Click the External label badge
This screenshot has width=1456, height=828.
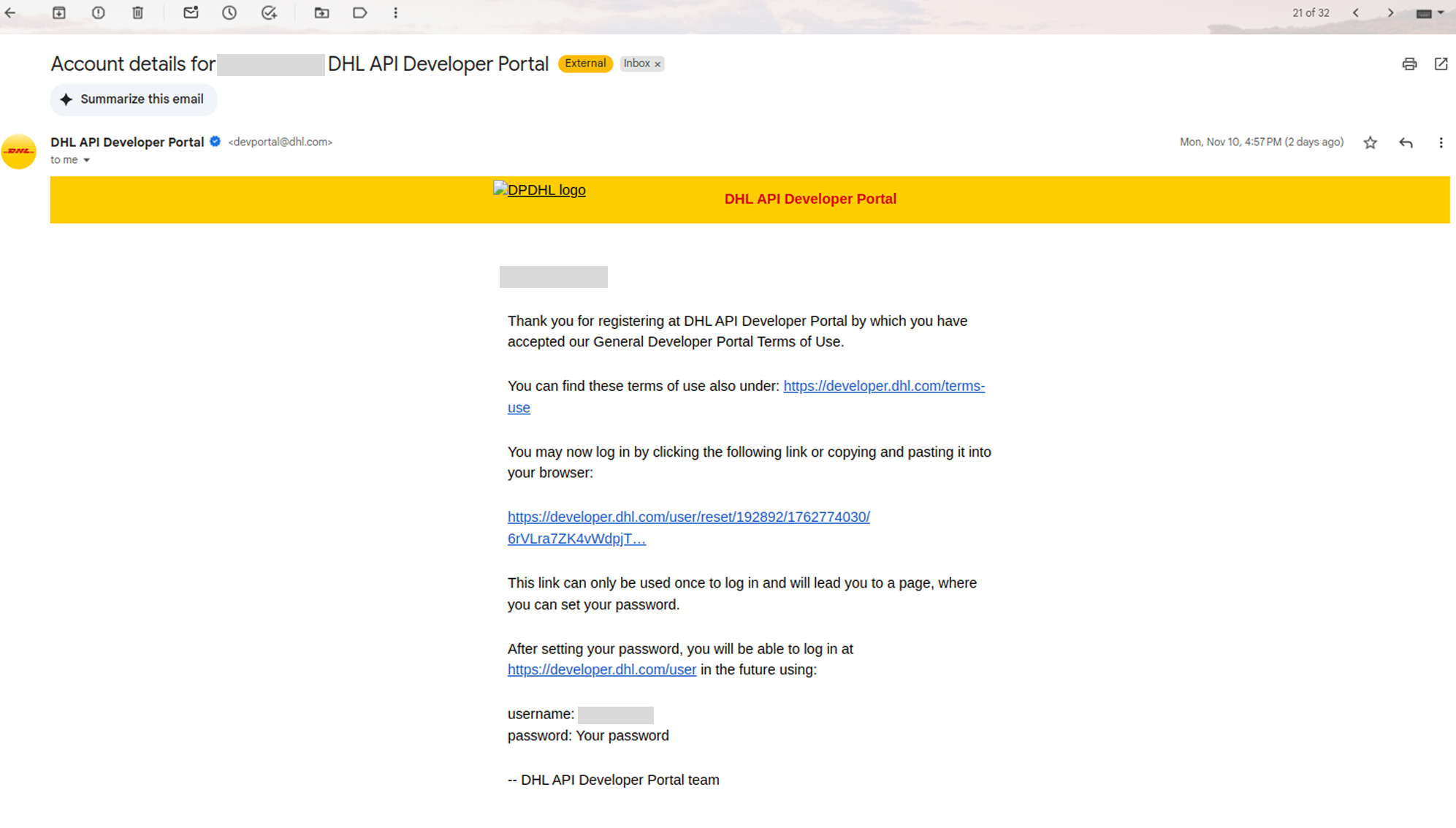tap(585, 64)
